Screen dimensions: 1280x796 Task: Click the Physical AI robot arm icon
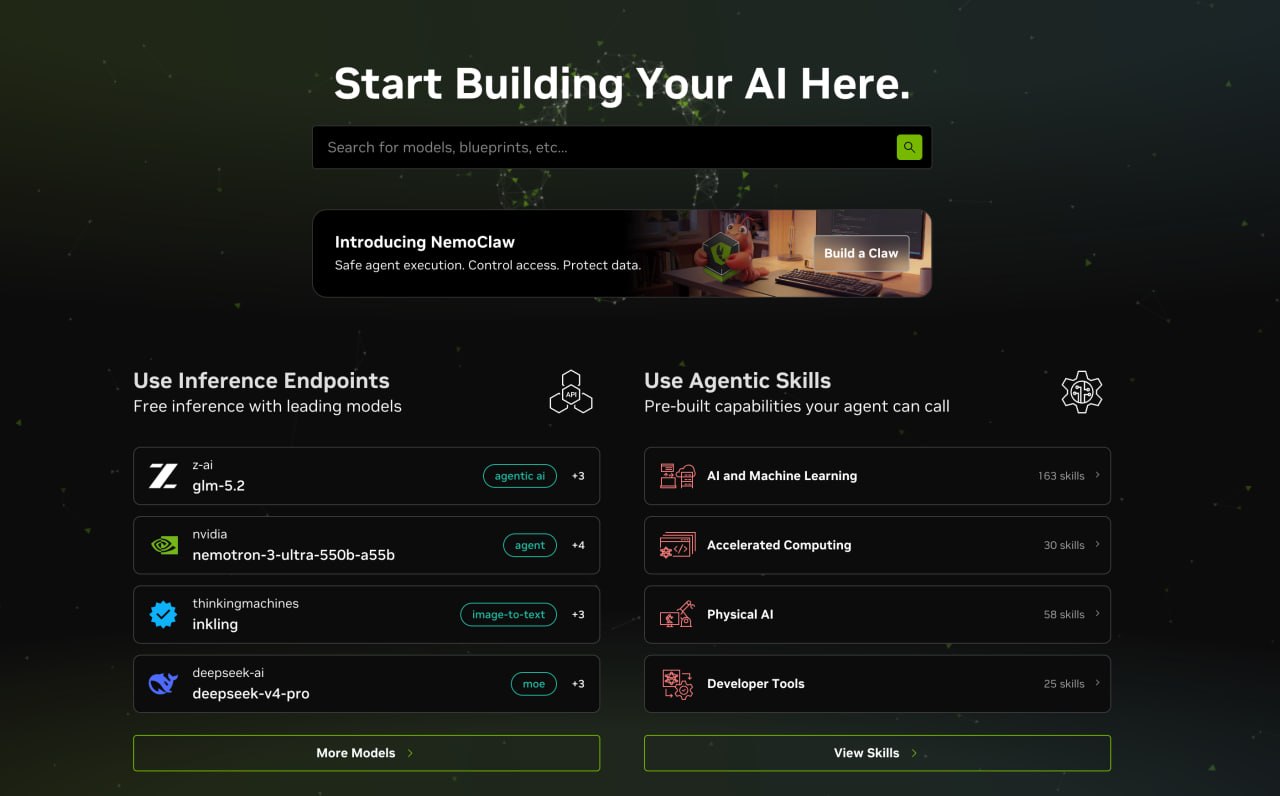(677, 614)
